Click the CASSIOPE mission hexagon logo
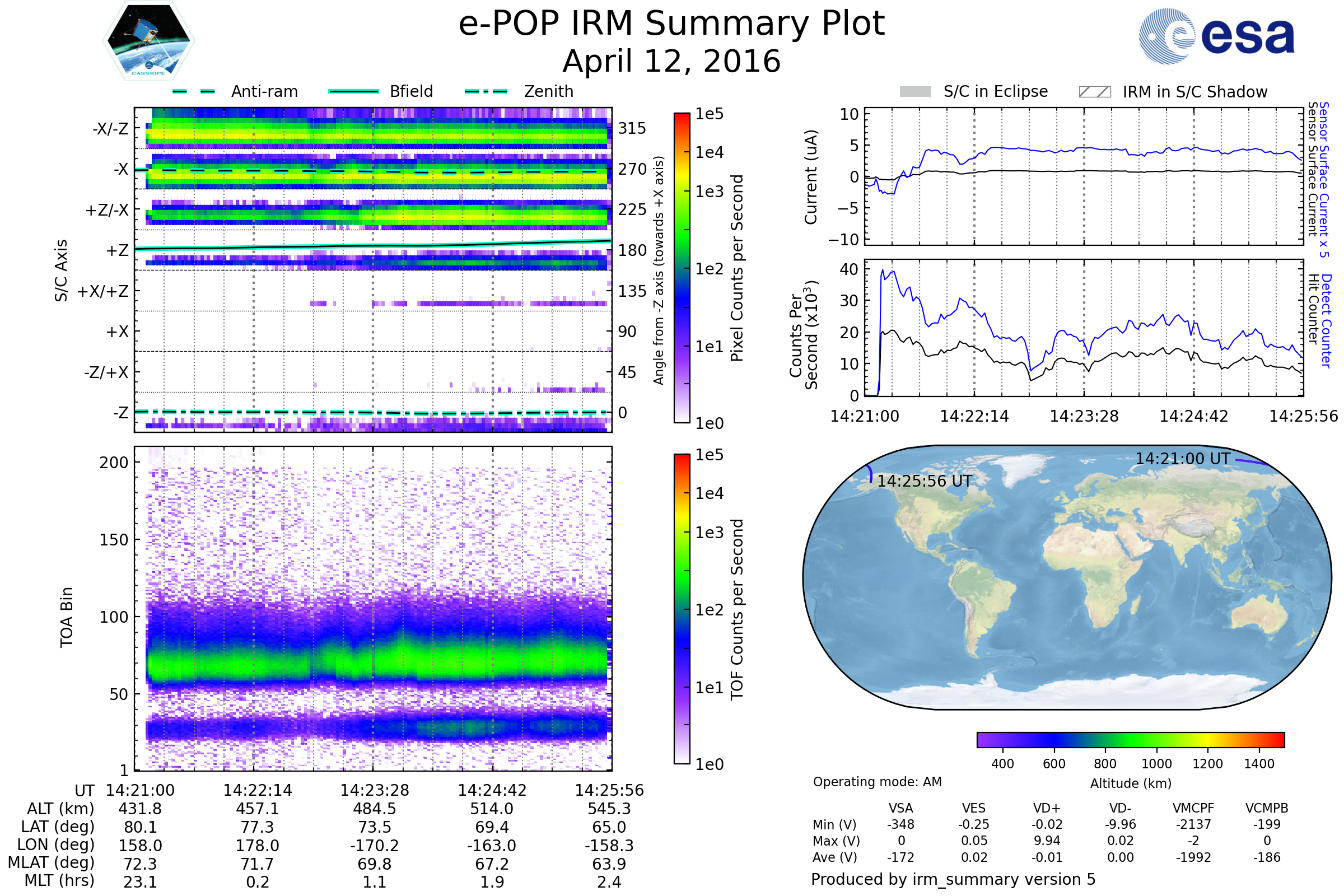This screenshot has width=1344, height=896. pyautogui.click(x=148, y=41)
